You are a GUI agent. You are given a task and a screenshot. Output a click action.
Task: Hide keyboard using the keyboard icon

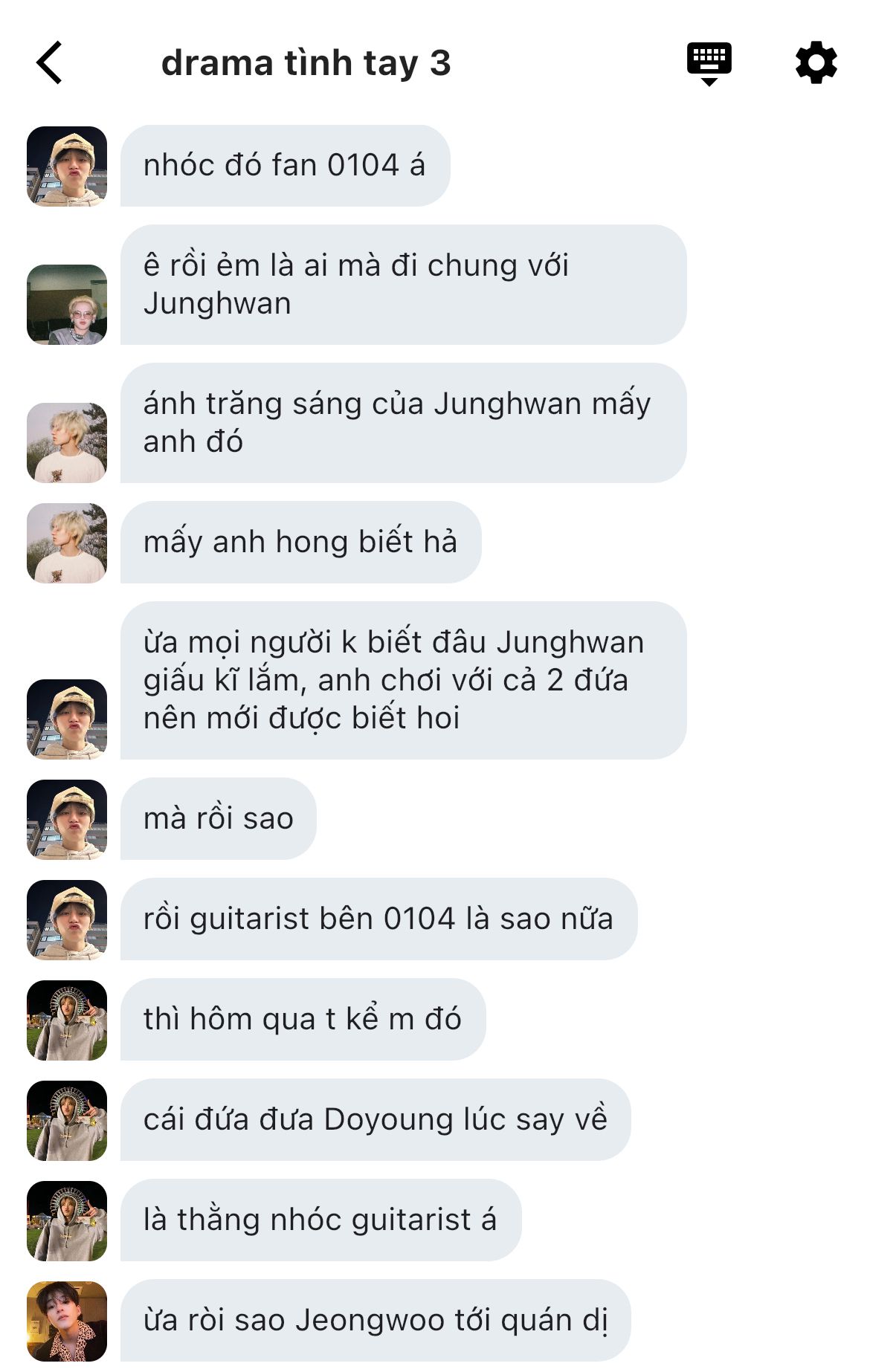pyautogui.click(x=709, y=64)
